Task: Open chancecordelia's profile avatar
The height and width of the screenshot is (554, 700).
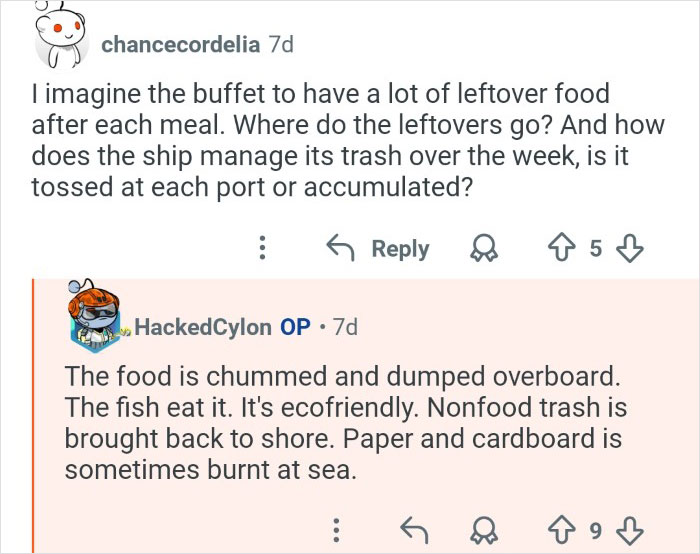Action: coord(61,42)
